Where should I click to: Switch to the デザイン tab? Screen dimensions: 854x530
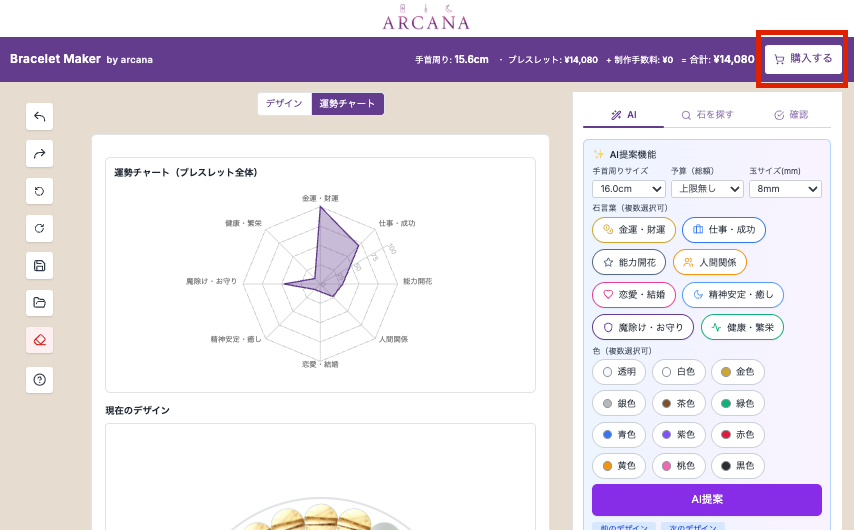(284, 104)
